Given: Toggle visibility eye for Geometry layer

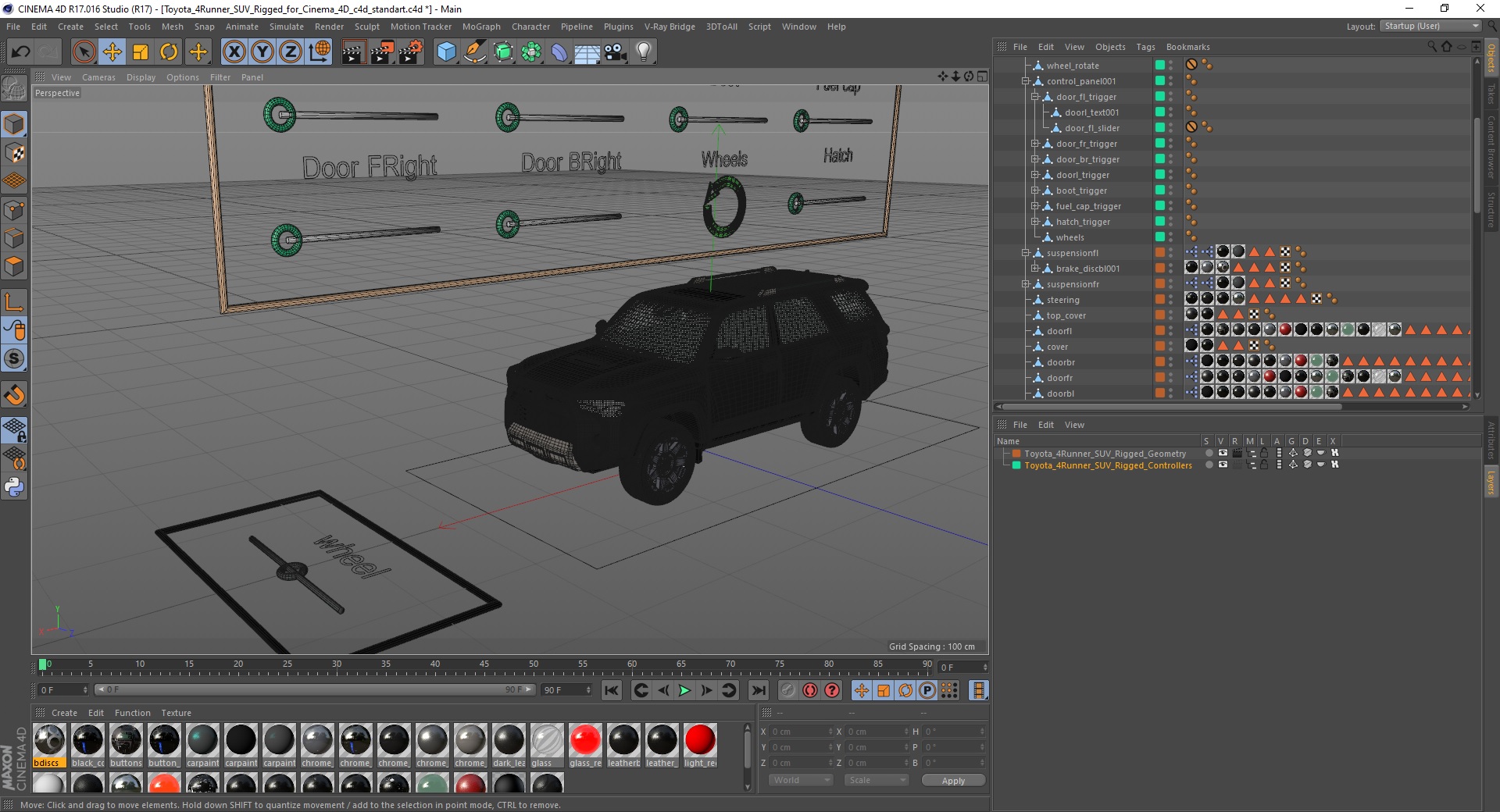Looking at the screenshot, I should (x=1223, y=453).
